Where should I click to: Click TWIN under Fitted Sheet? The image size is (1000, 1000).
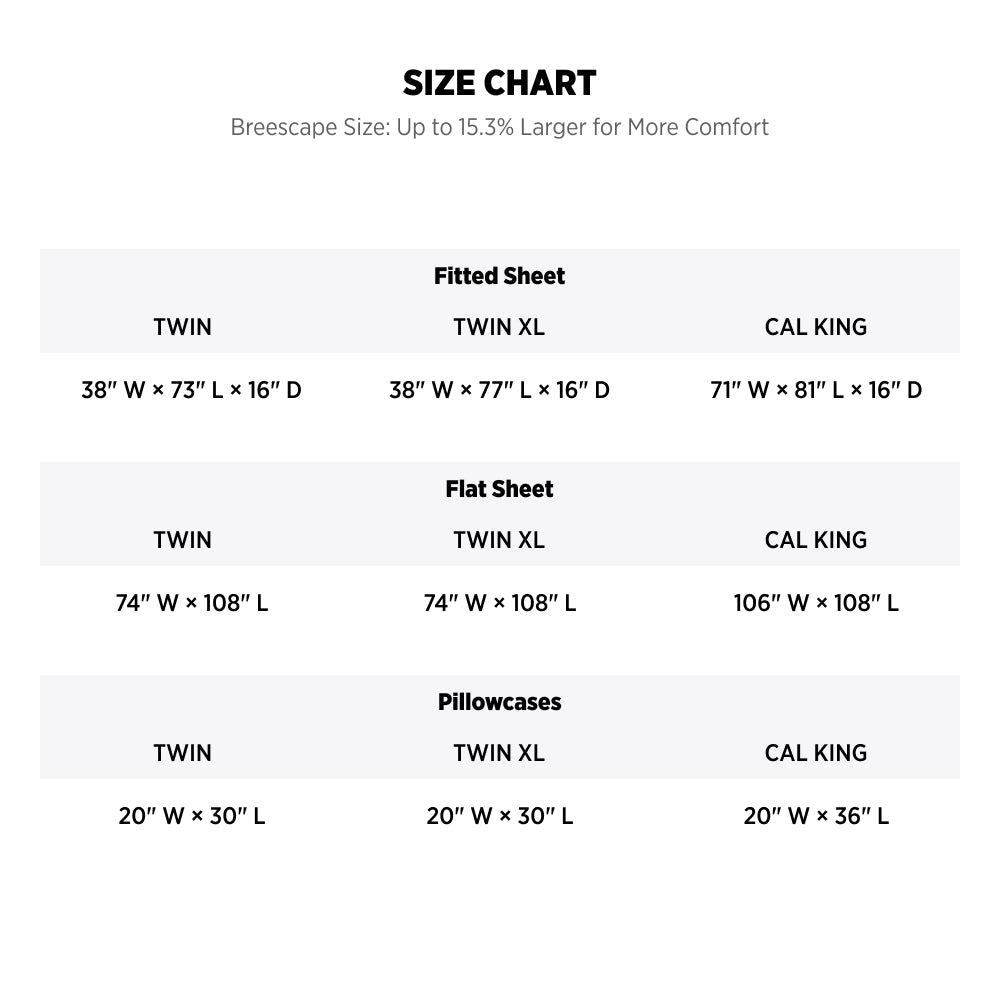pyautogui.click(x=182, y=327)
